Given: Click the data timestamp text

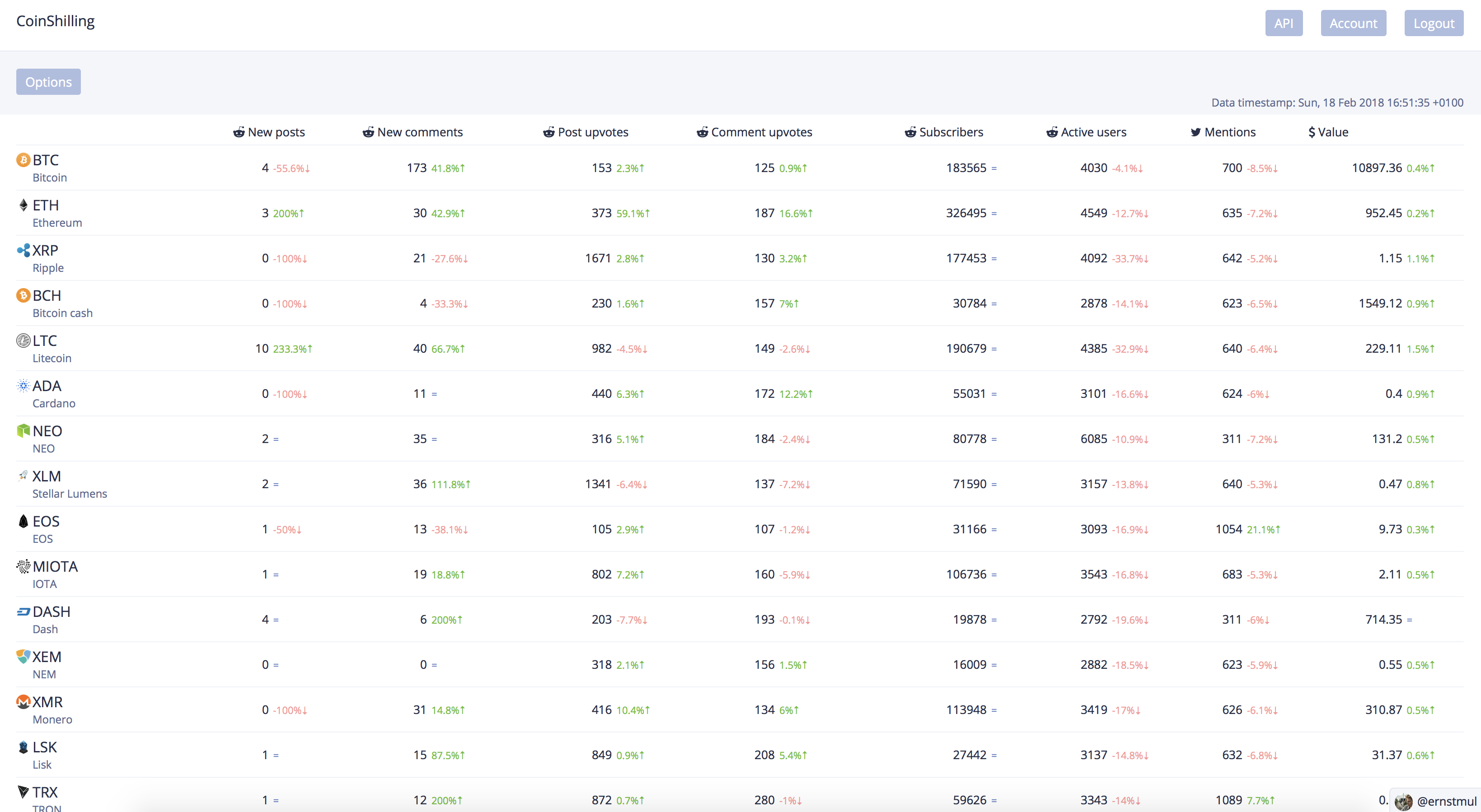Looking at the screenshot, I should tap(1337, 102).
